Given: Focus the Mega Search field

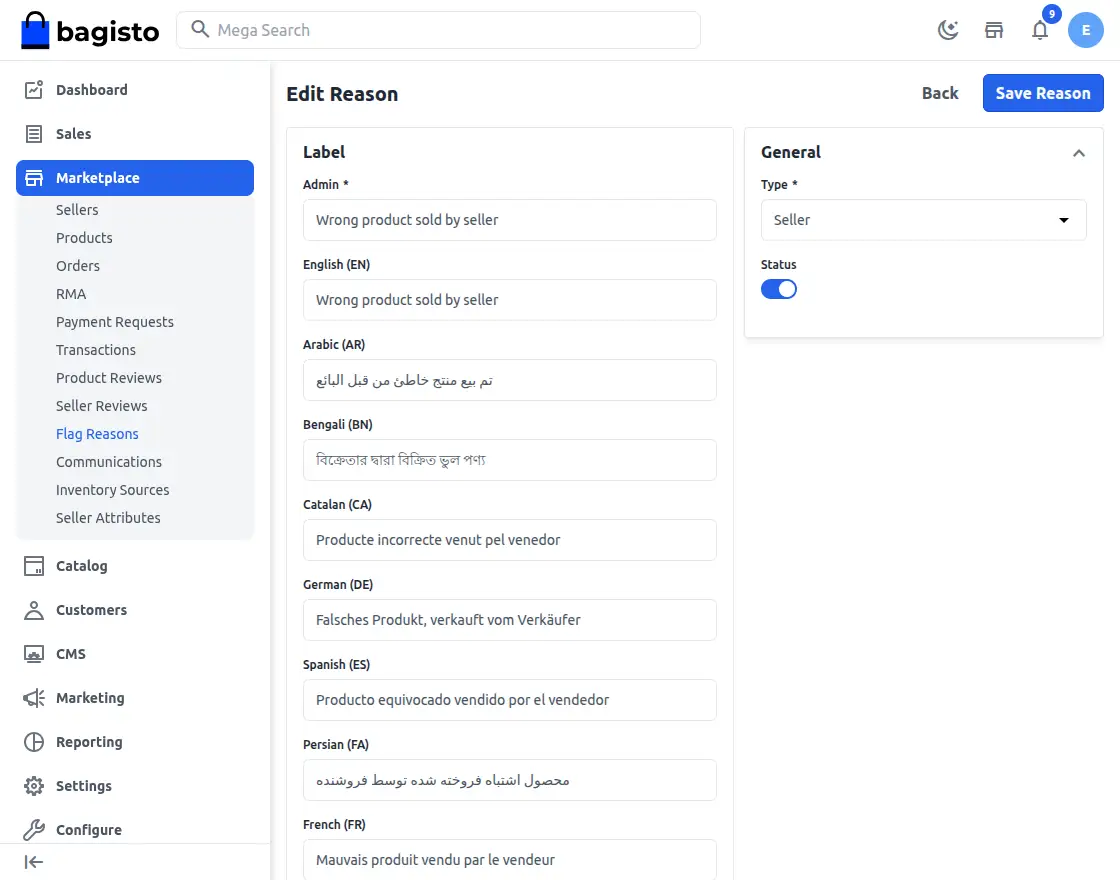Looking at the screenshot, I should click(450, 30).
